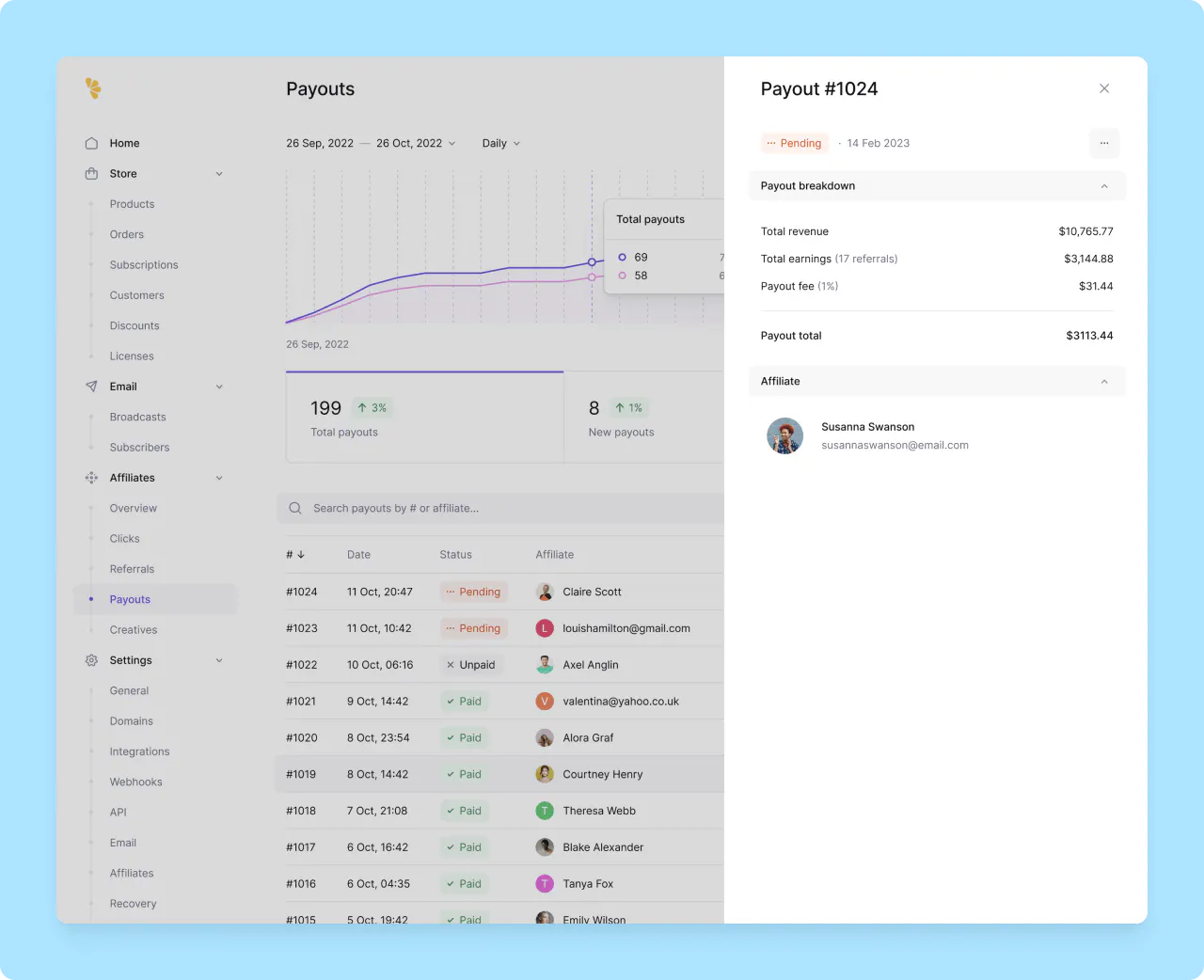Open the Daily interval dropdown

pos(500,143)
